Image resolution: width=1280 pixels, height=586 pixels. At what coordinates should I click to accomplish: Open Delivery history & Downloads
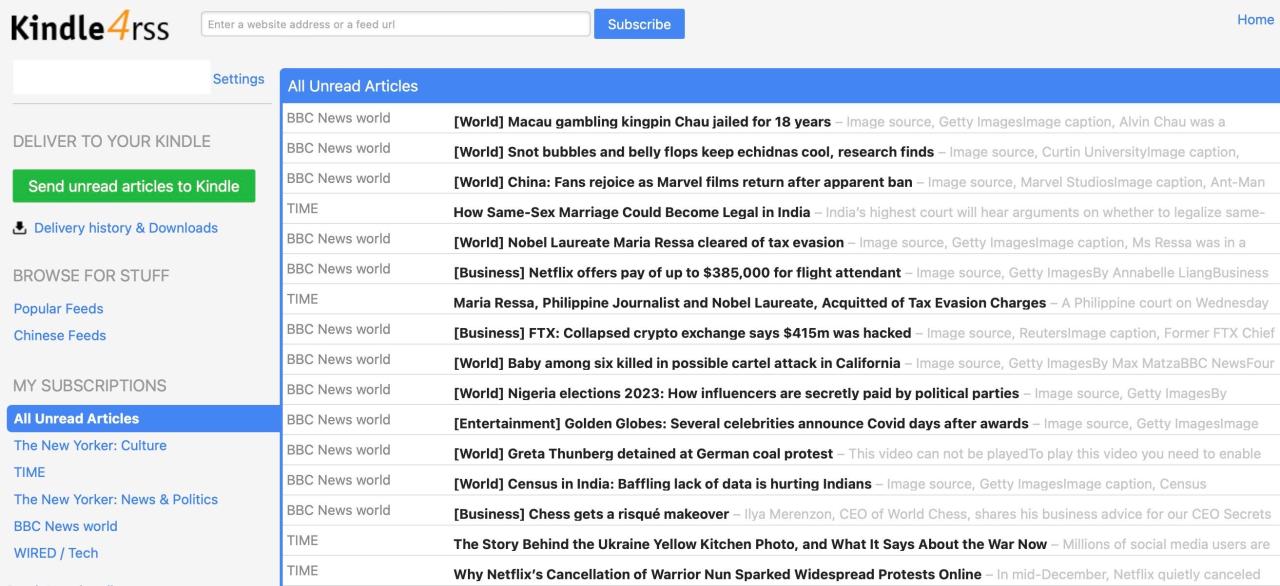coord(126,228)
